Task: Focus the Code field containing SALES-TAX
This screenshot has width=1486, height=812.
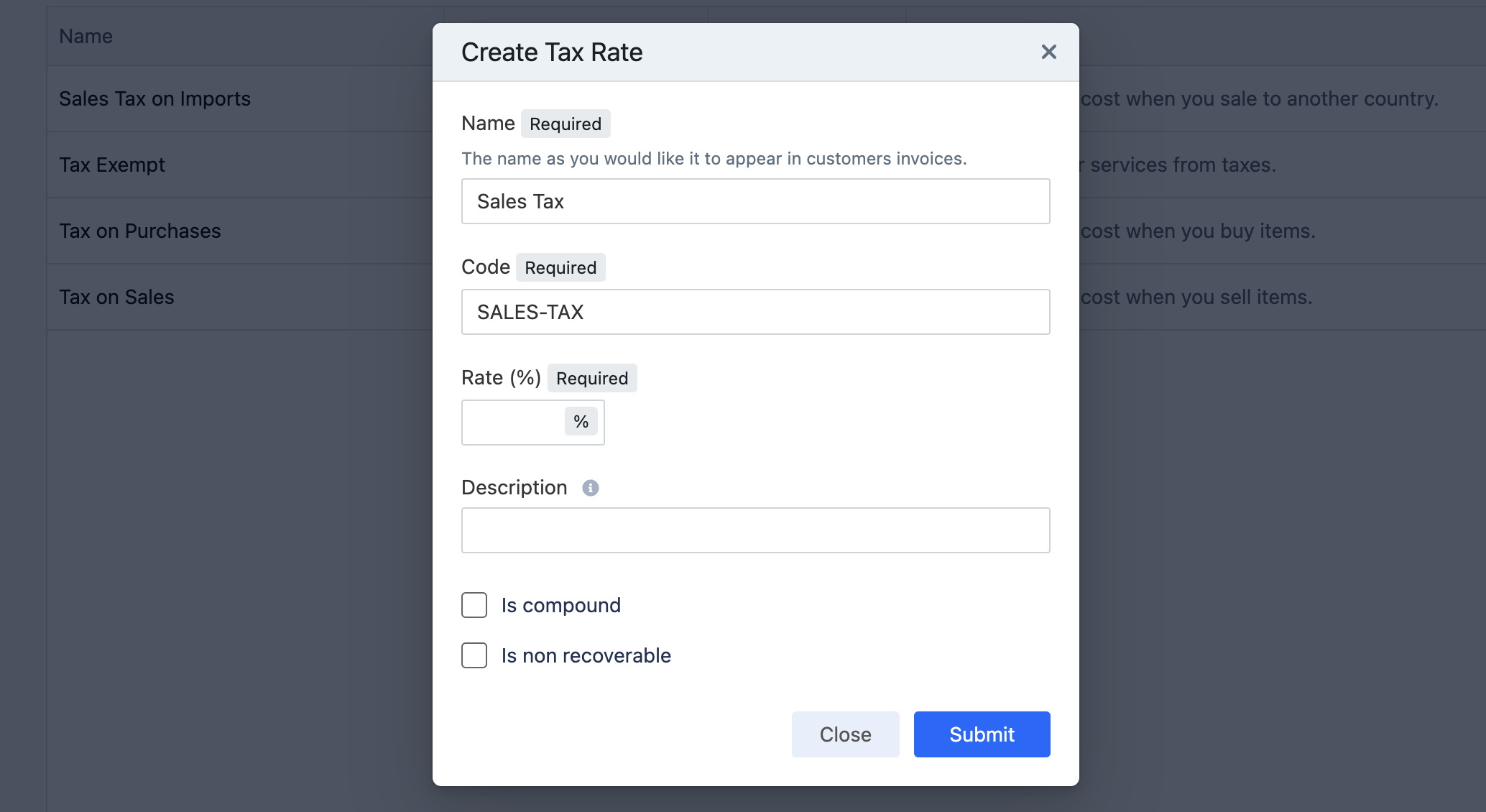Action: coord(755,312)
